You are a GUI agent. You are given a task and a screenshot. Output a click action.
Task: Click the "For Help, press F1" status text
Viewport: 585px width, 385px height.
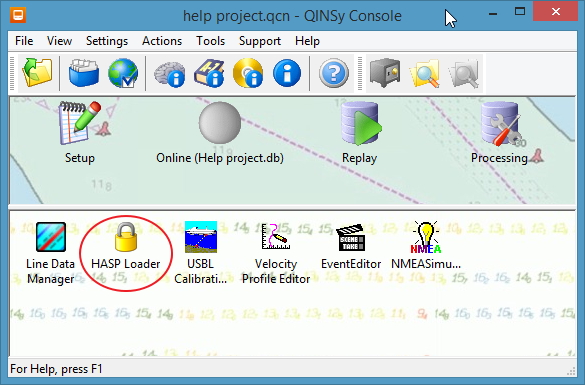56,369
